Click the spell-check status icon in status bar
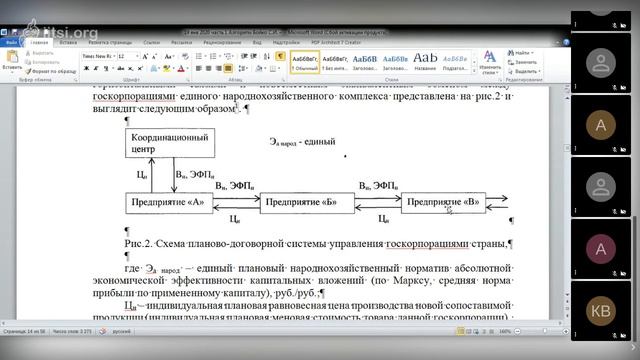The height and width of the screenshot is (360, 640). pos(103,331)
